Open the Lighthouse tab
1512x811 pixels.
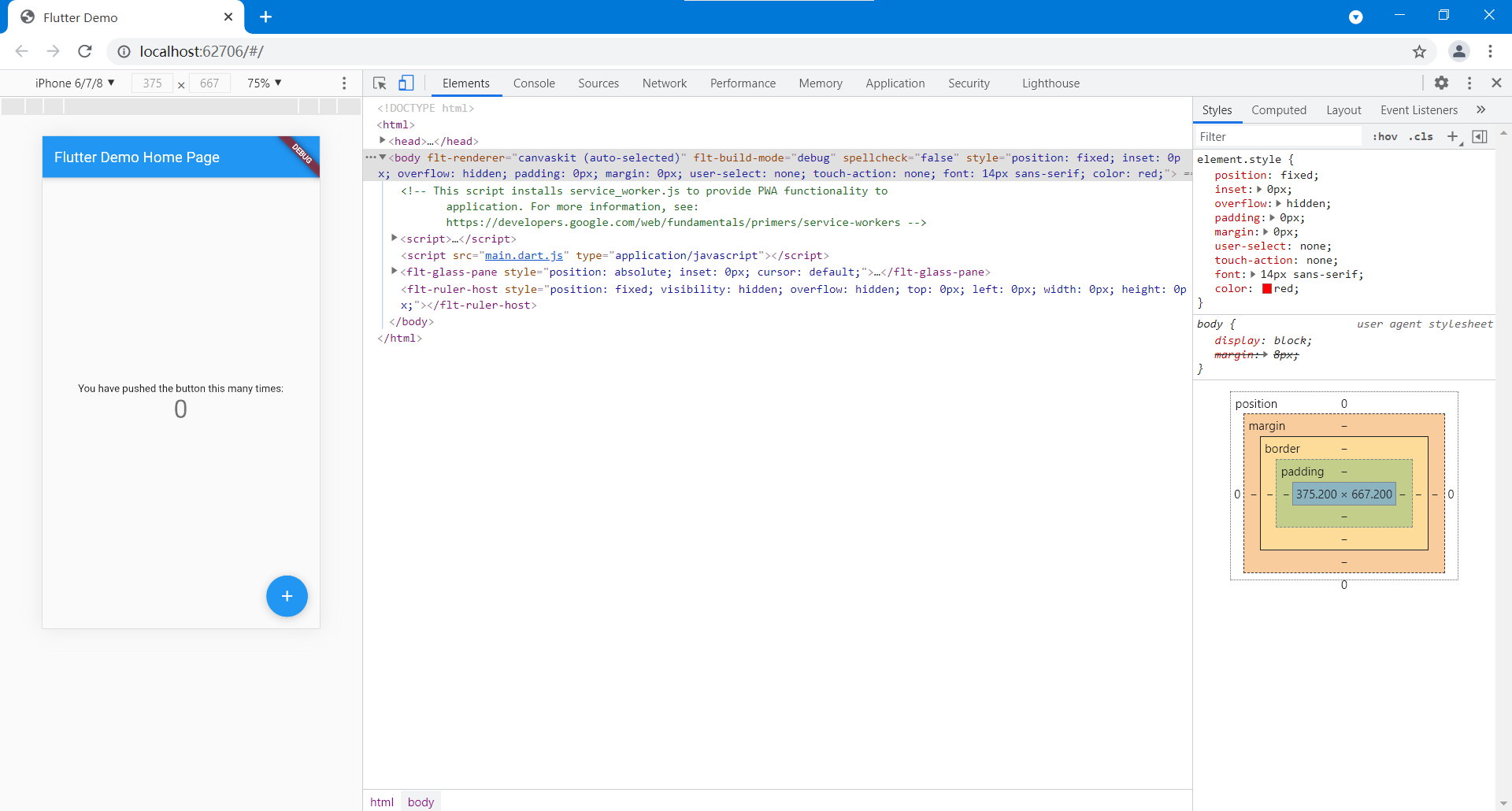1051,83
